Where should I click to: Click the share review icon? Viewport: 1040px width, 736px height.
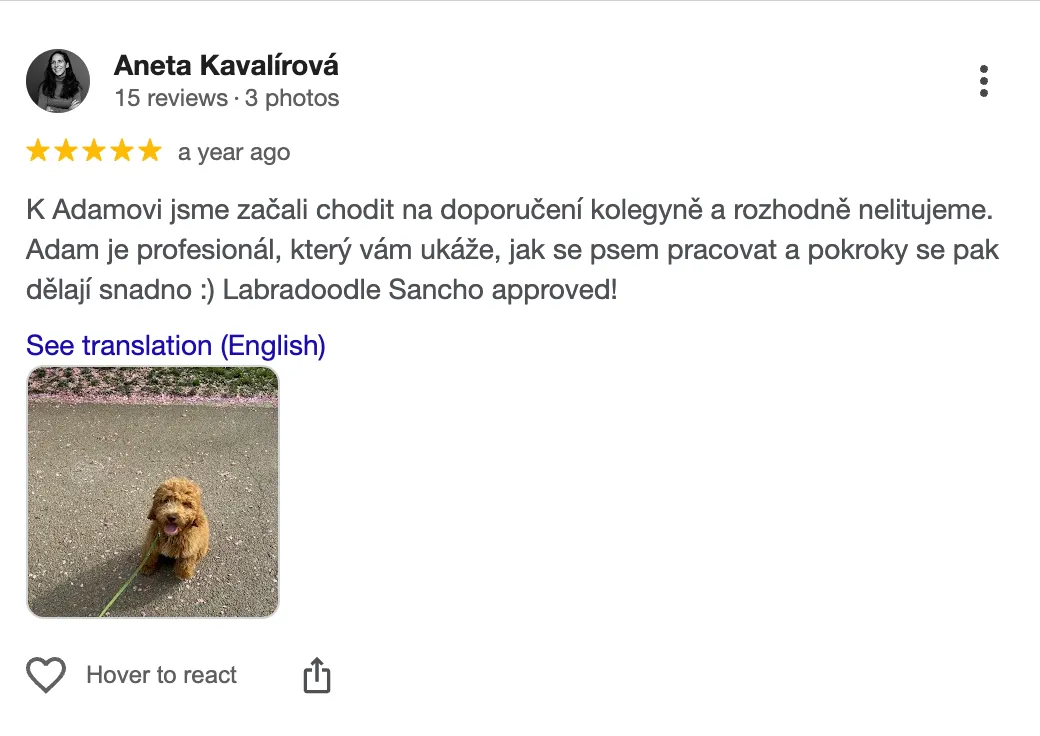(316, 675)
